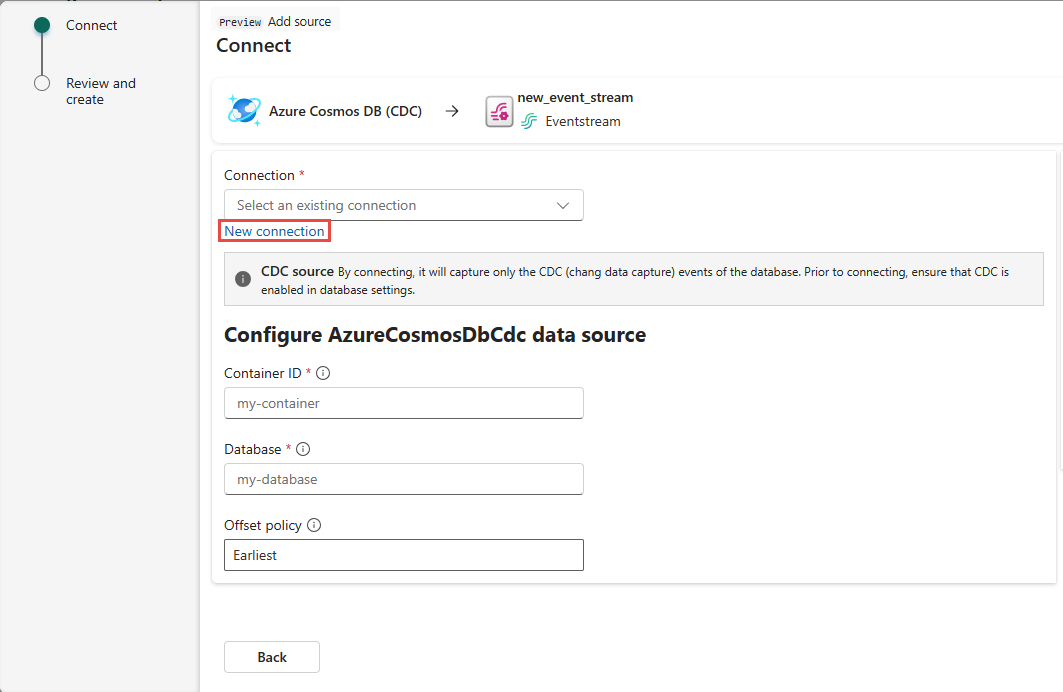Select the filled Connect step circle
1063x692 pixels.
(42, 25)
